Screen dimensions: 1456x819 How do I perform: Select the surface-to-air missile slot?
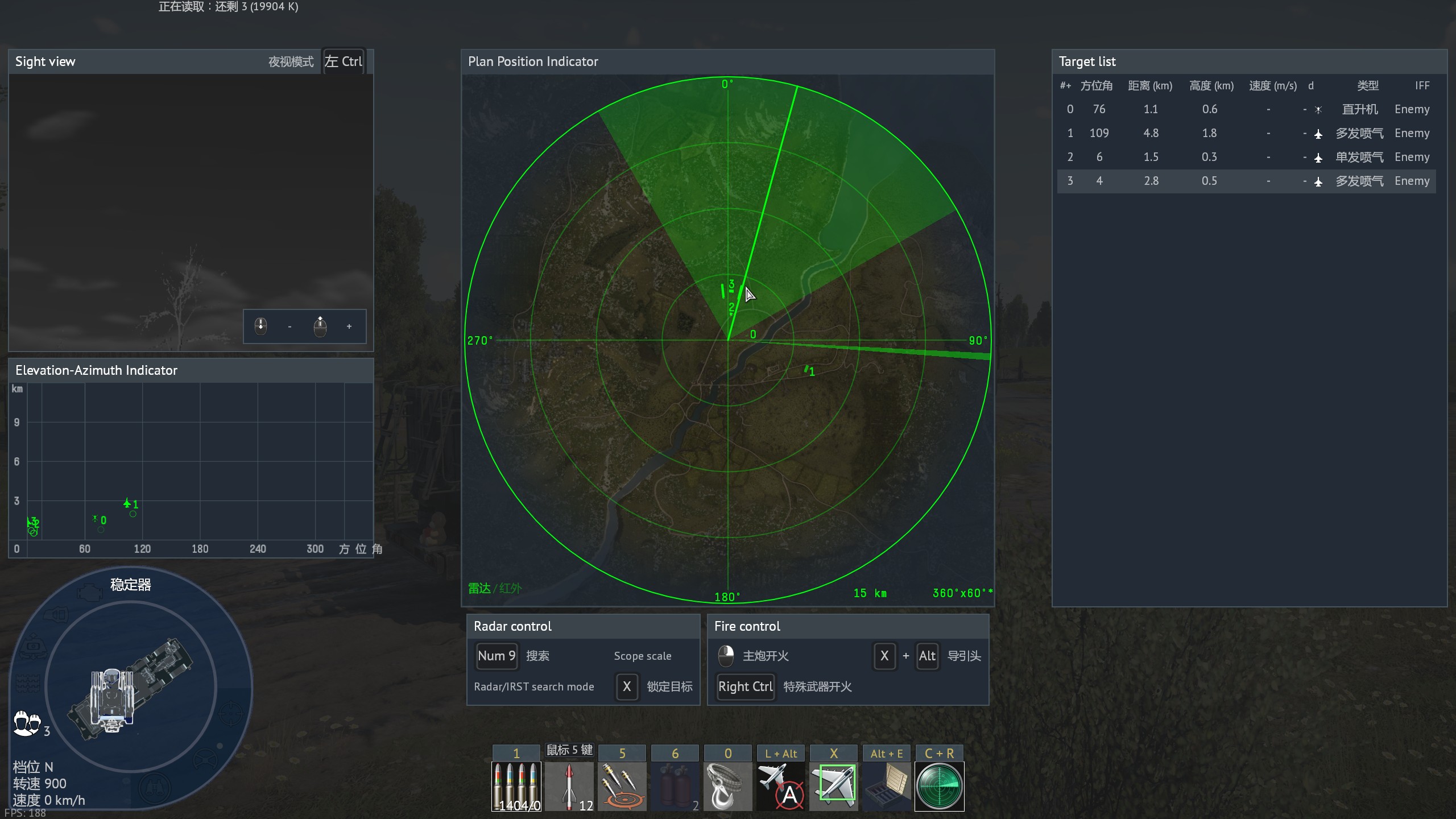(x=569, y=786)
